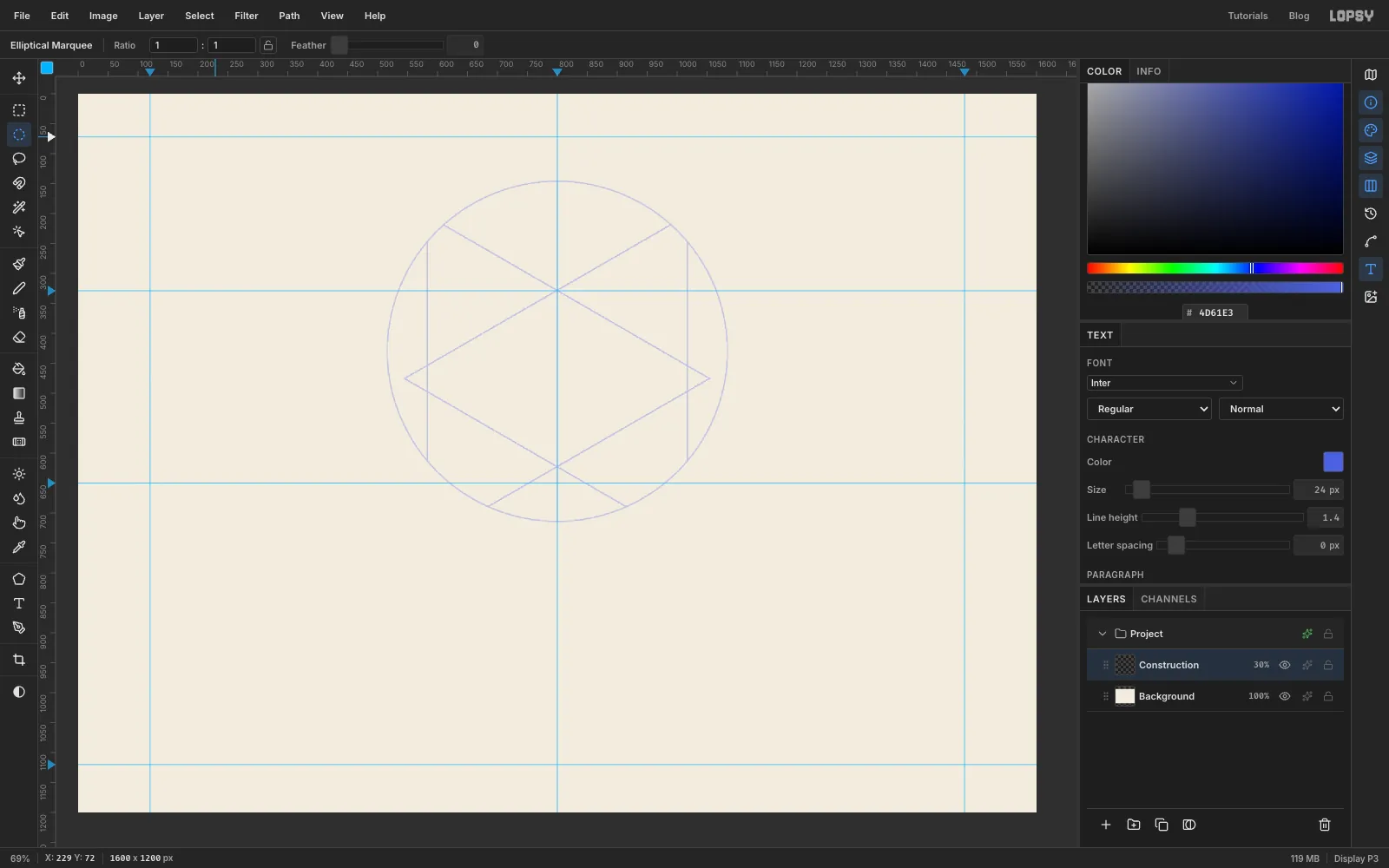Toggle the ratio lock icon

pyautogui.click(x=268, y=45)
